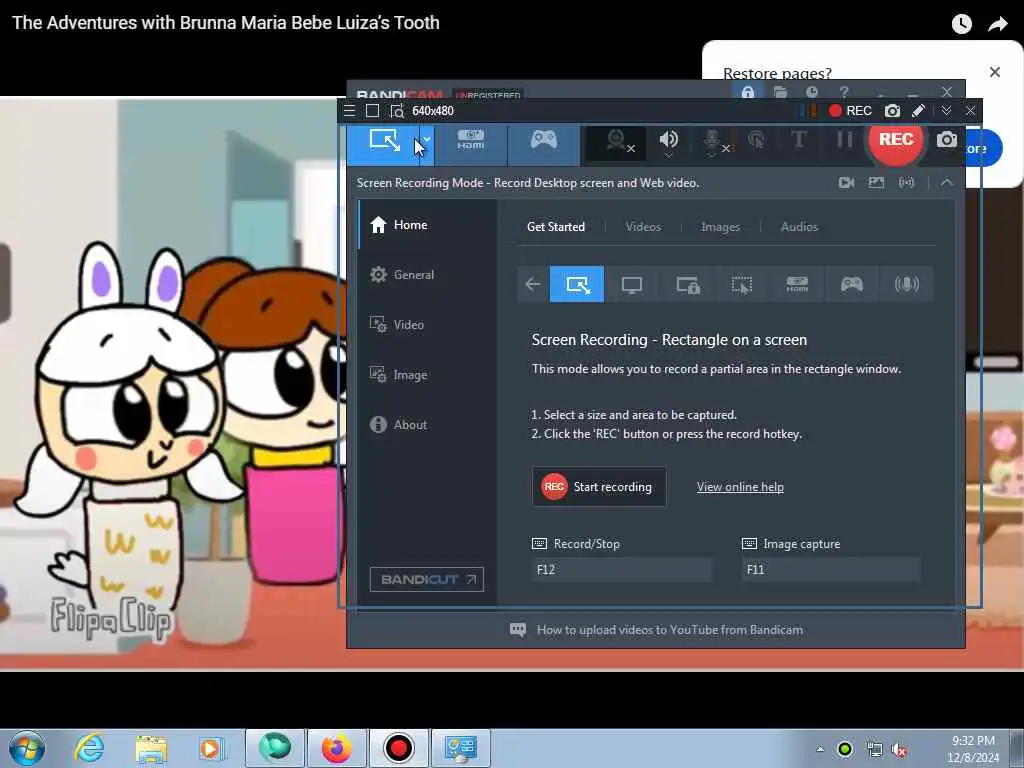Select HDMI device recording mode in toolbar
Screen dimensions: 1024x768
click(x=471, y=140)
